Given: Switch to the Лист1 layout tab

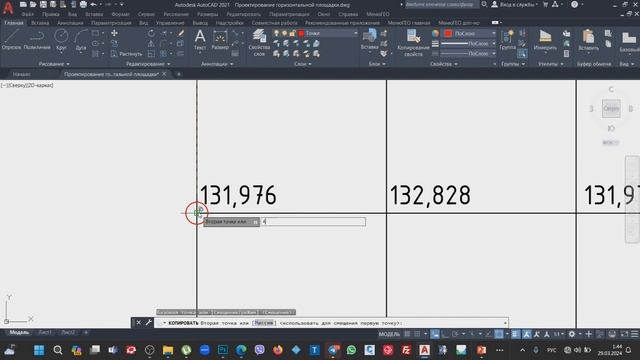Looking at the screenshot, I should 45,332.
